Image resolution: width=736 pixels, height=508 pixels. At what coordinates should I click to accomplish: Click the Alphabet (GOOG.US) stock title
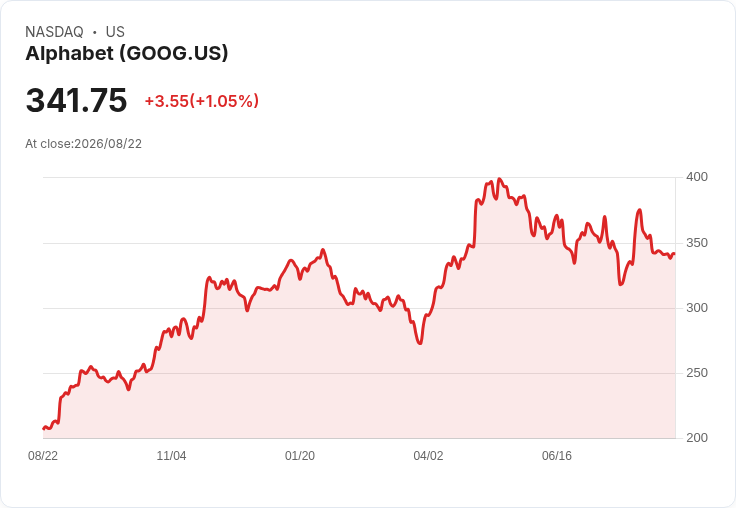[127, 54]
